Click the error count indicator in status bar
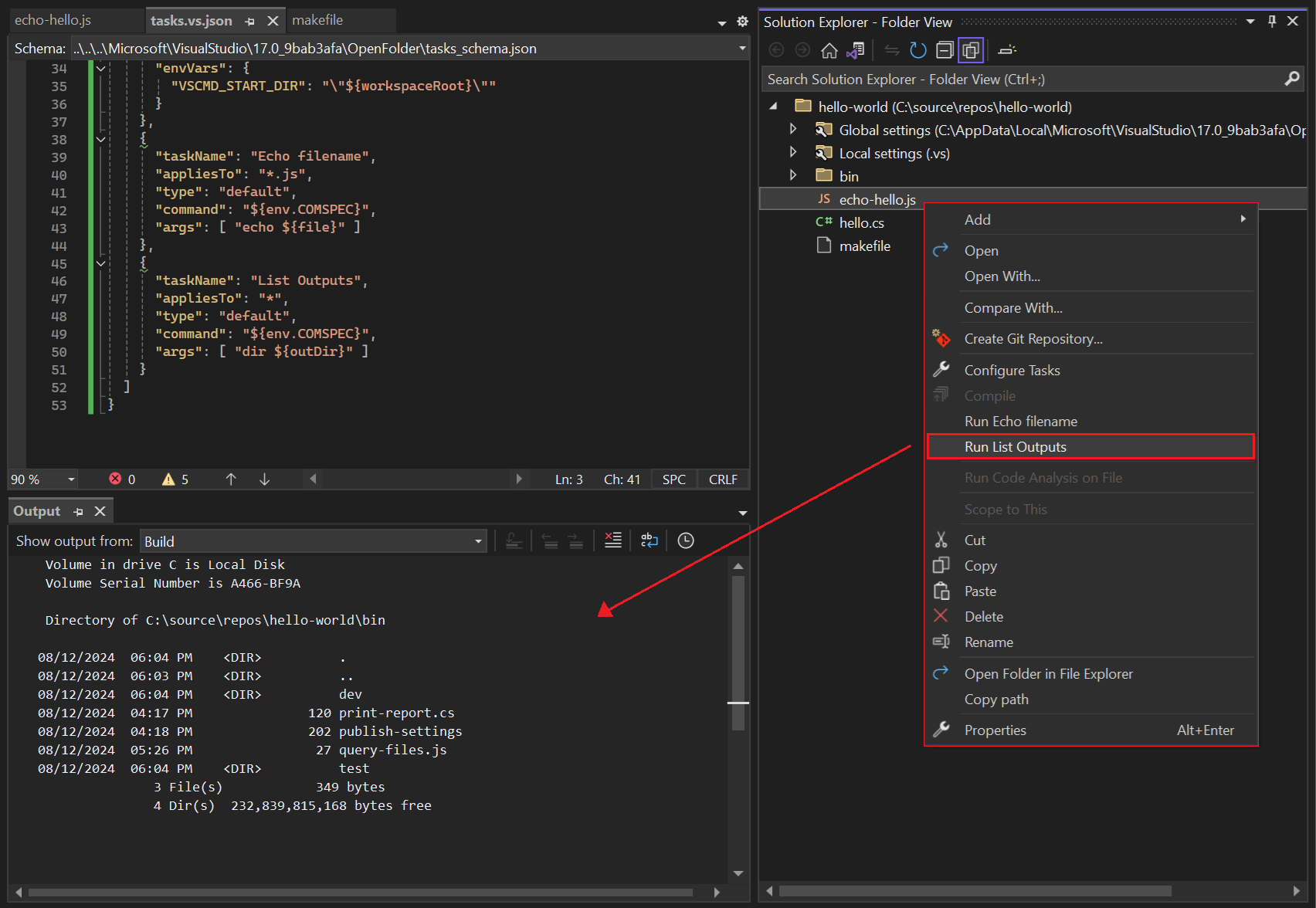 click(122, 479)
